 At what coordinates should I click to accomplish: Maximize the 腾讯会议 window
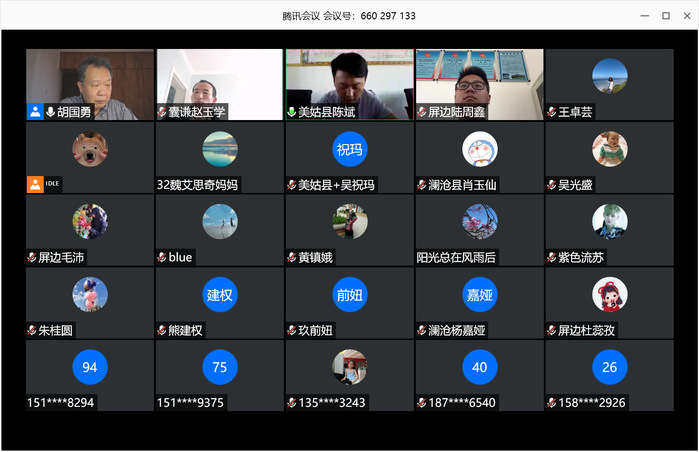666,16
